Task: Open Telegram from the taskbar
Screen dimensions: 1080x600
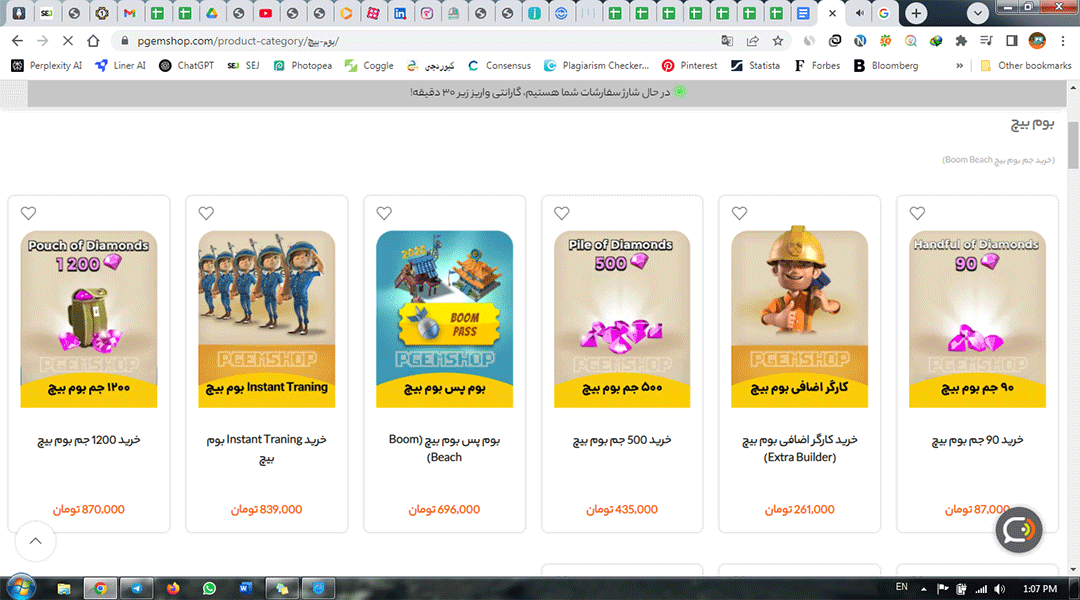Action: point(136,588)
